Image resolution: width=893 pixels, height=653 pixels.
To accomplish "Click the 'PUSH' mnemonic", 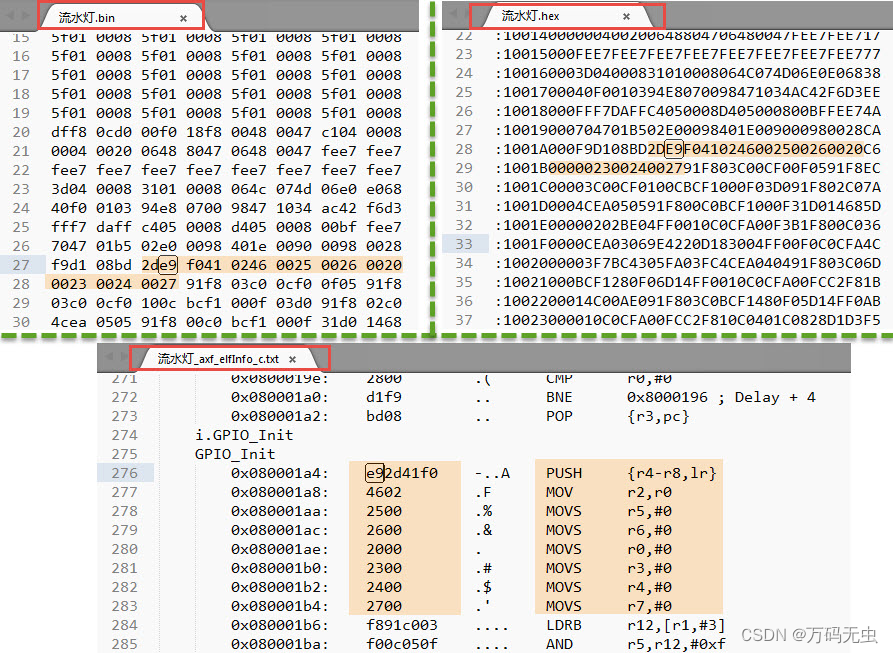I will [x=564, y=473].
